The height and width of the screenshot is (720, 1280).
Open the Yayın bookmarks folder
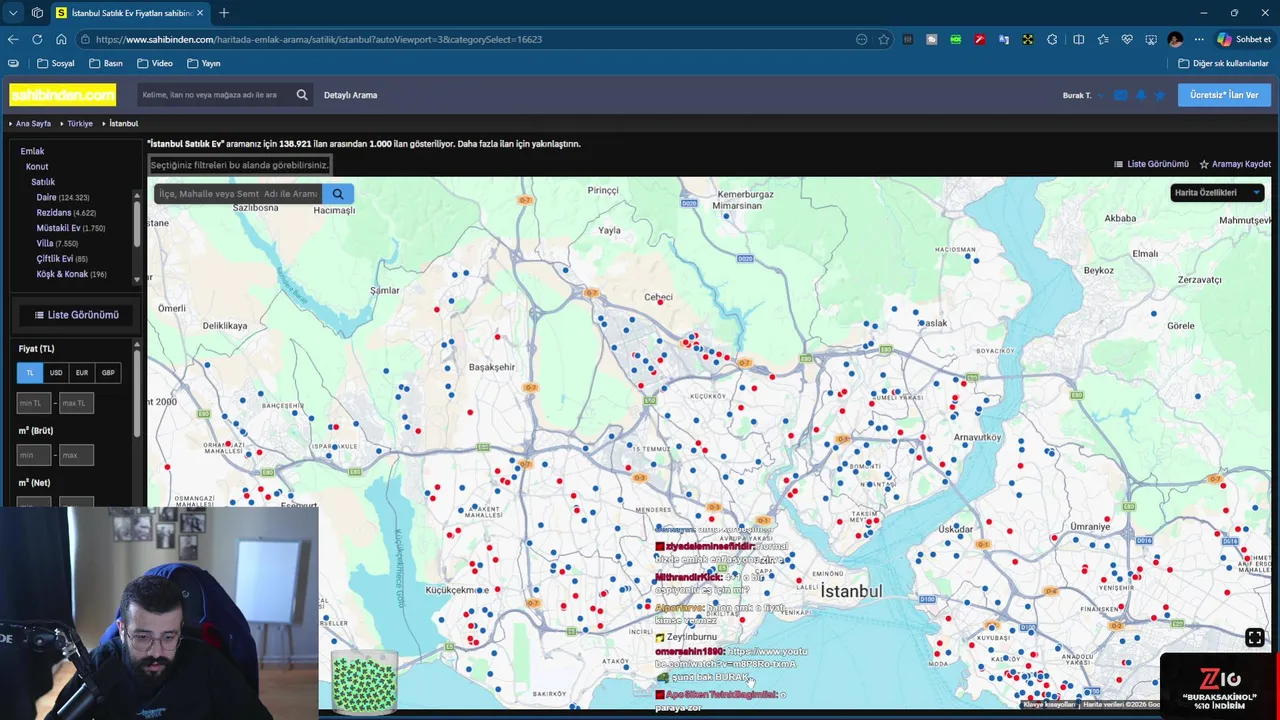click(x=204, y=63)
